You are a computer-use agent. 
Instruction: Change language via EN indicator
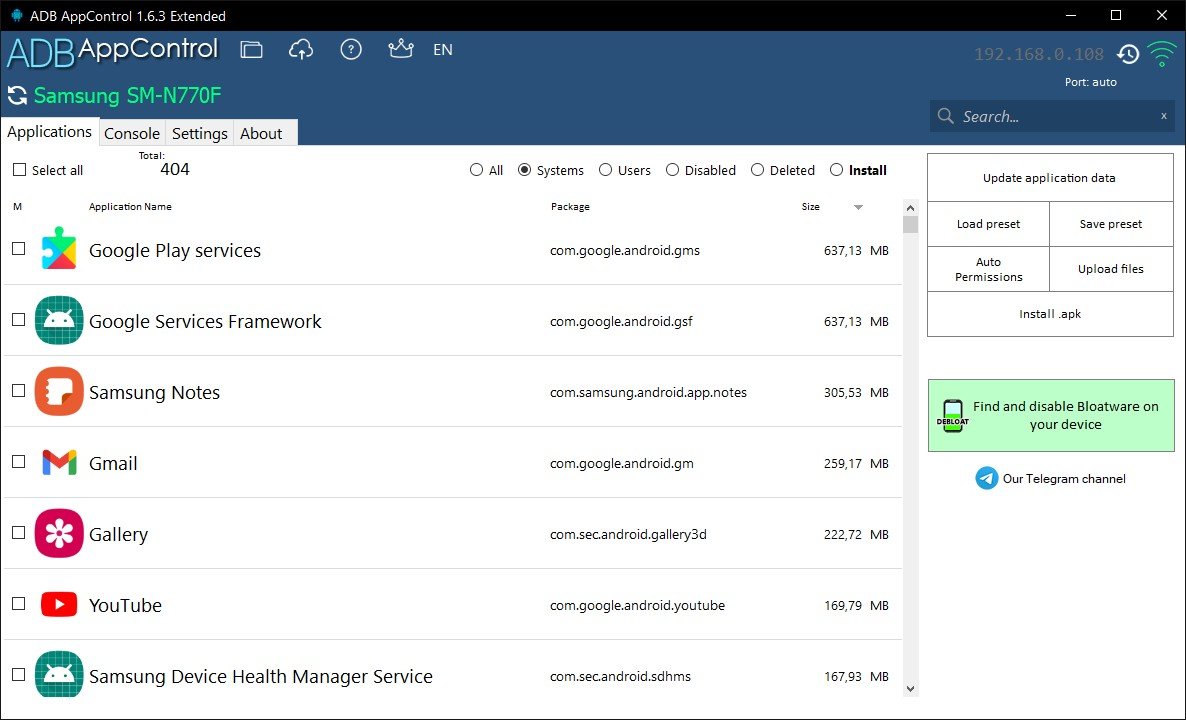coord(442,50)
